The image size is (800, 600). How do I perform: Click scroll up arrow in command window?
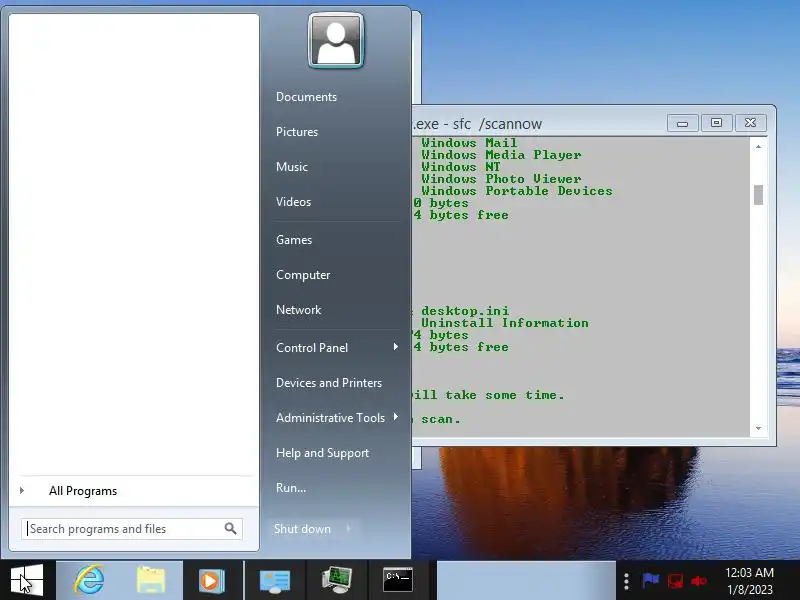click(758, 146)
